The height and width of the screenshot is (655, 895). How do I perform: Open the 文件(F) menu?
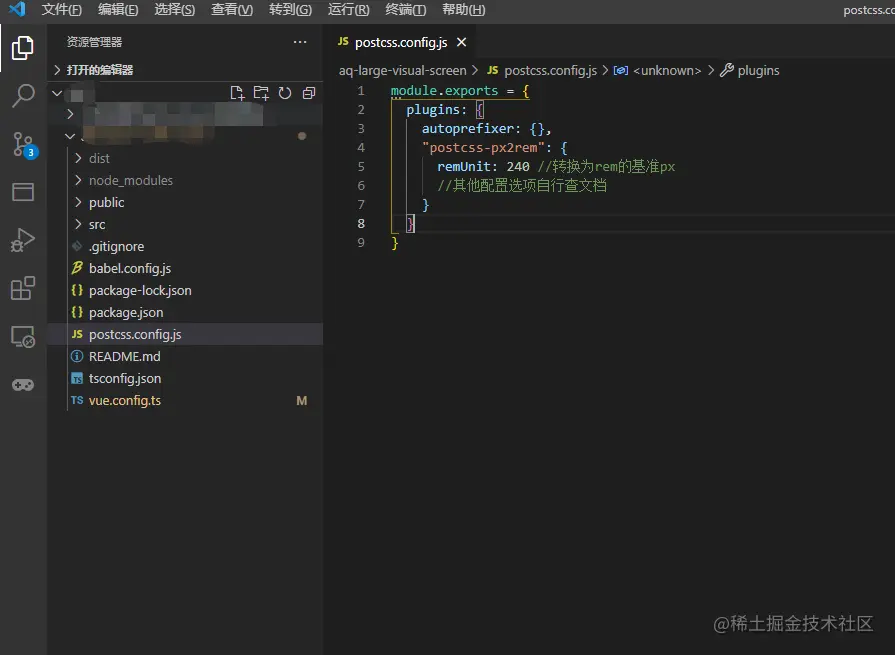tap(62, 10)
